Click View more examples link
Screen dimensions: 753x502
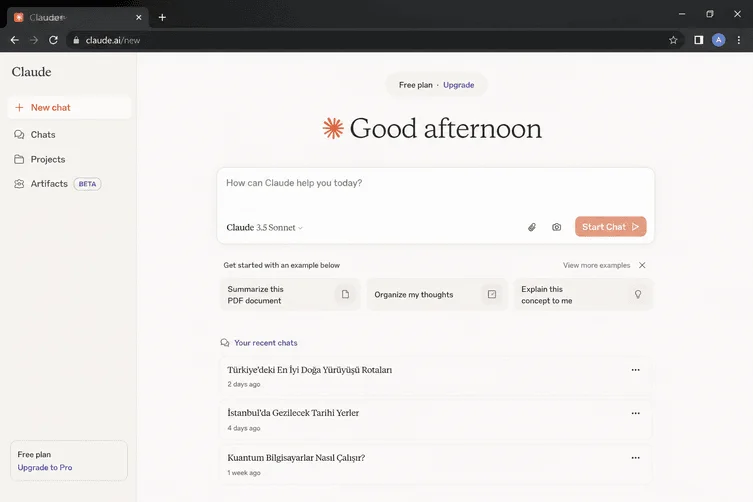click(x=596, y=265)
